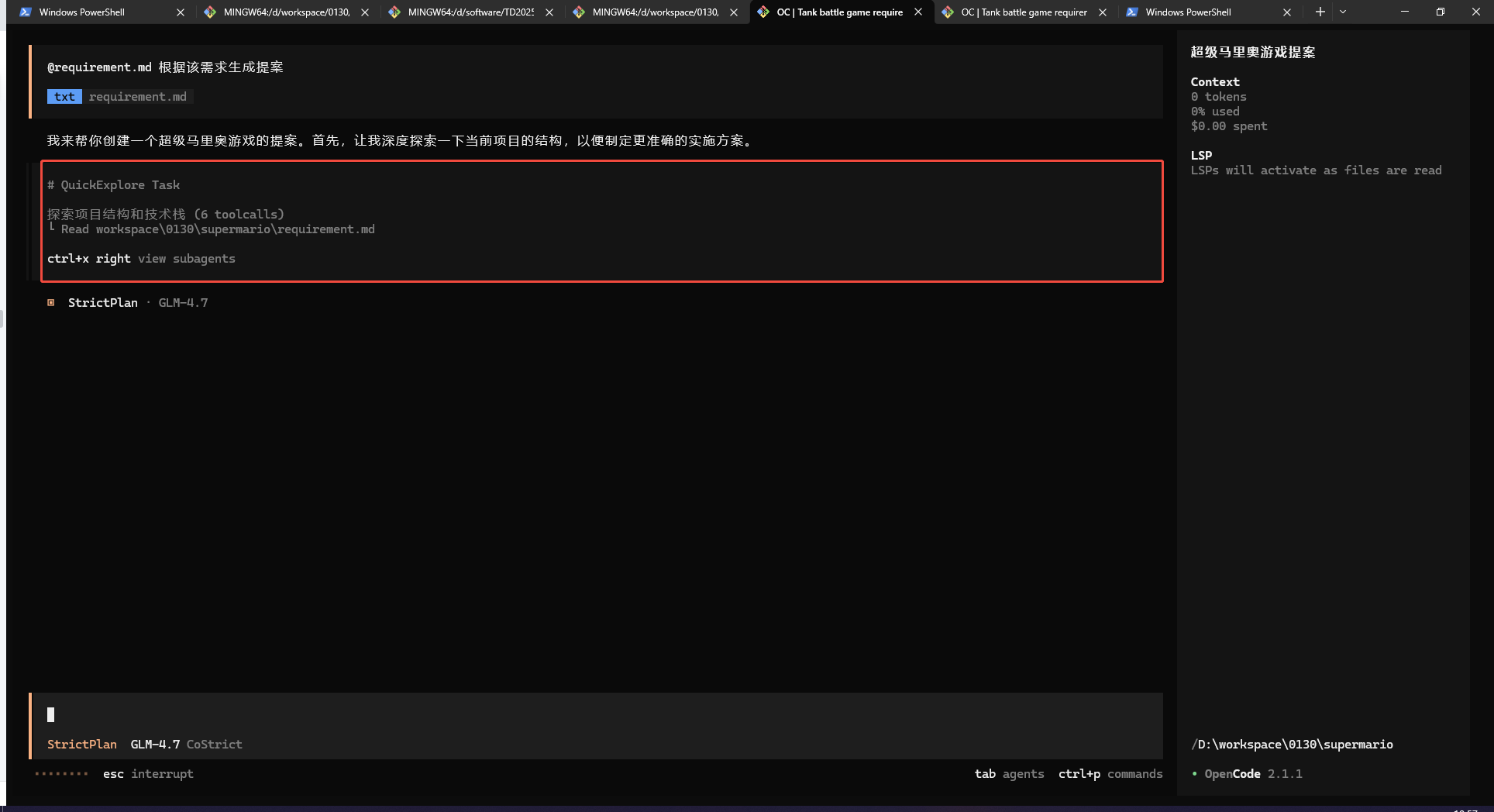Restore down the terminal window
Screen dimensions: 1494x812
(1440, 12)
